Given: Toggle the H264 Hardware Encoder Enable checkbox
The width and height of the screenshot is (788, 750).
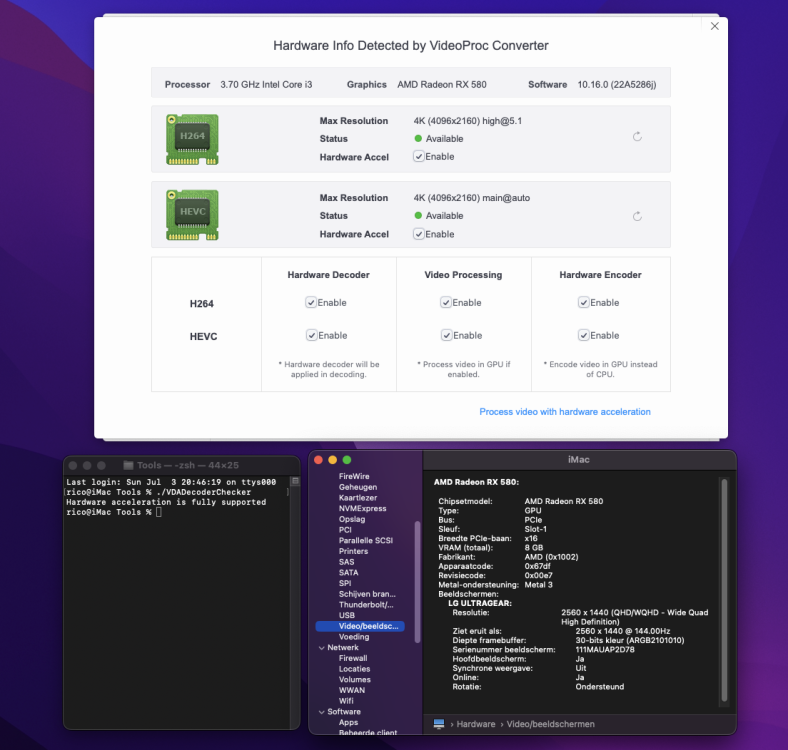Looking at the screenshot, I should click(x=583, y=302).
